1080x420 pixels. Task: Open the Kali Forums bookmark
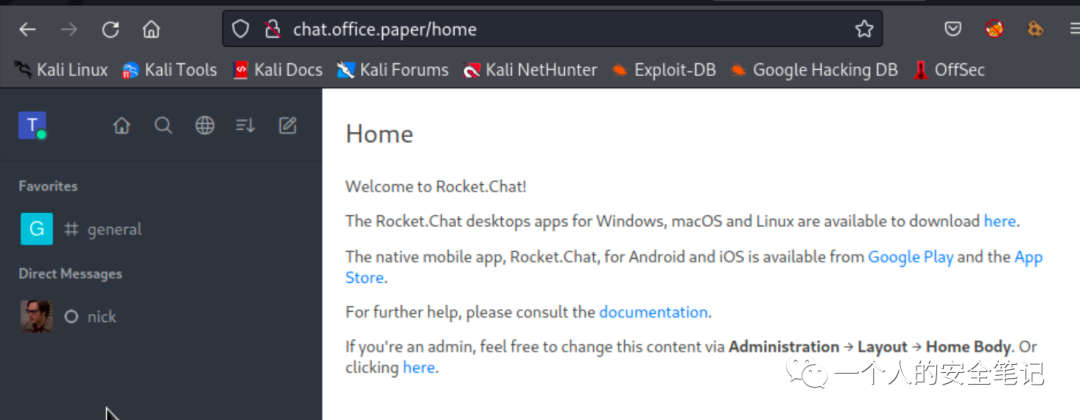pos(393,70)
